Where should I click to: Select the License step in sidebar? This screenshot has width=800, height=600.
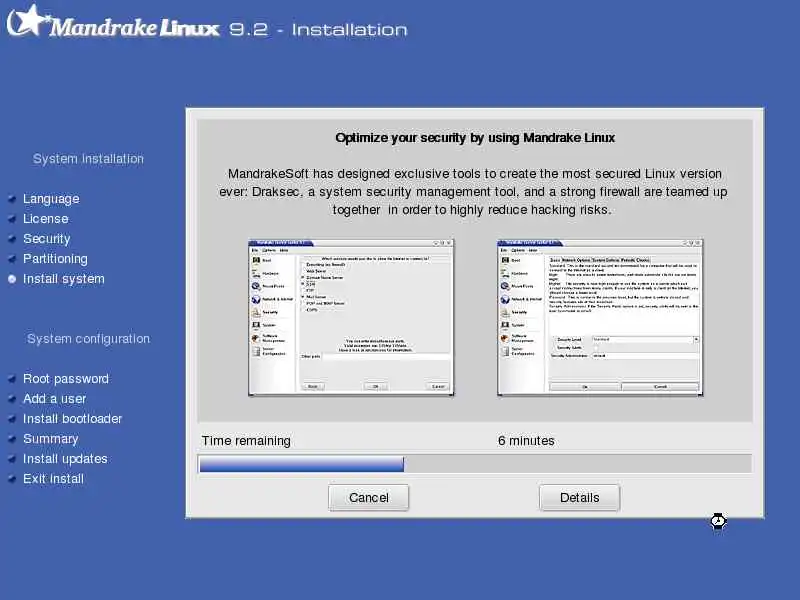pos(45,219)
